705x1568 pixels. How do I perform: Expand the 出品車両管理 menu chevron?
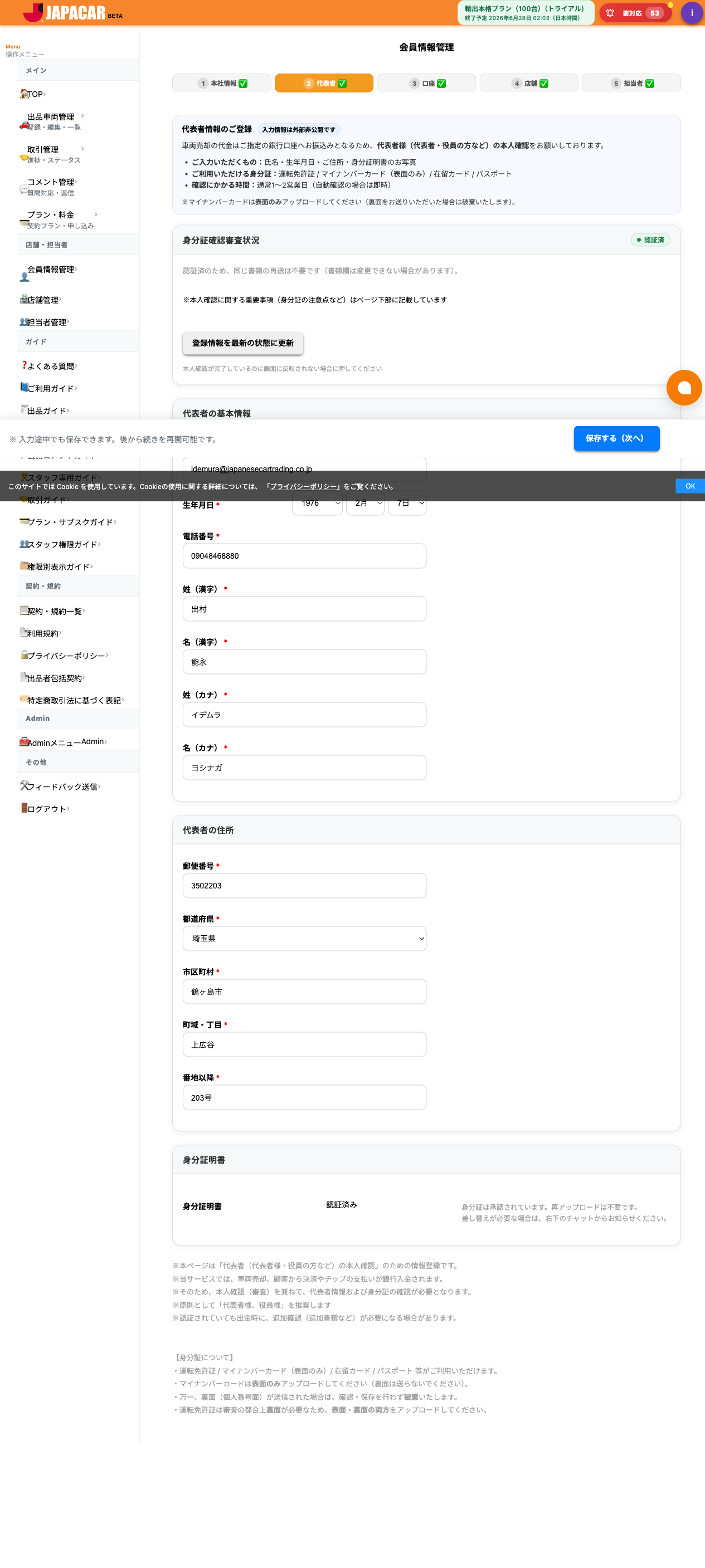[82, 116]
